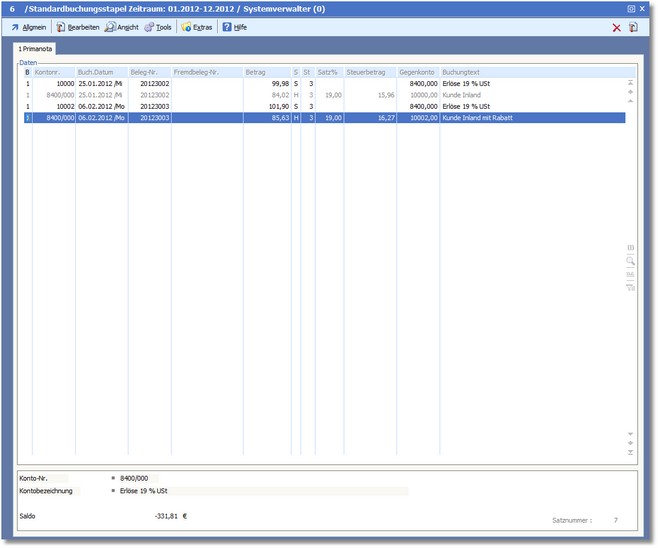
Task: Switch to the 1 Primanota tab
Action: pyautogui.click(x=36, y=48)
